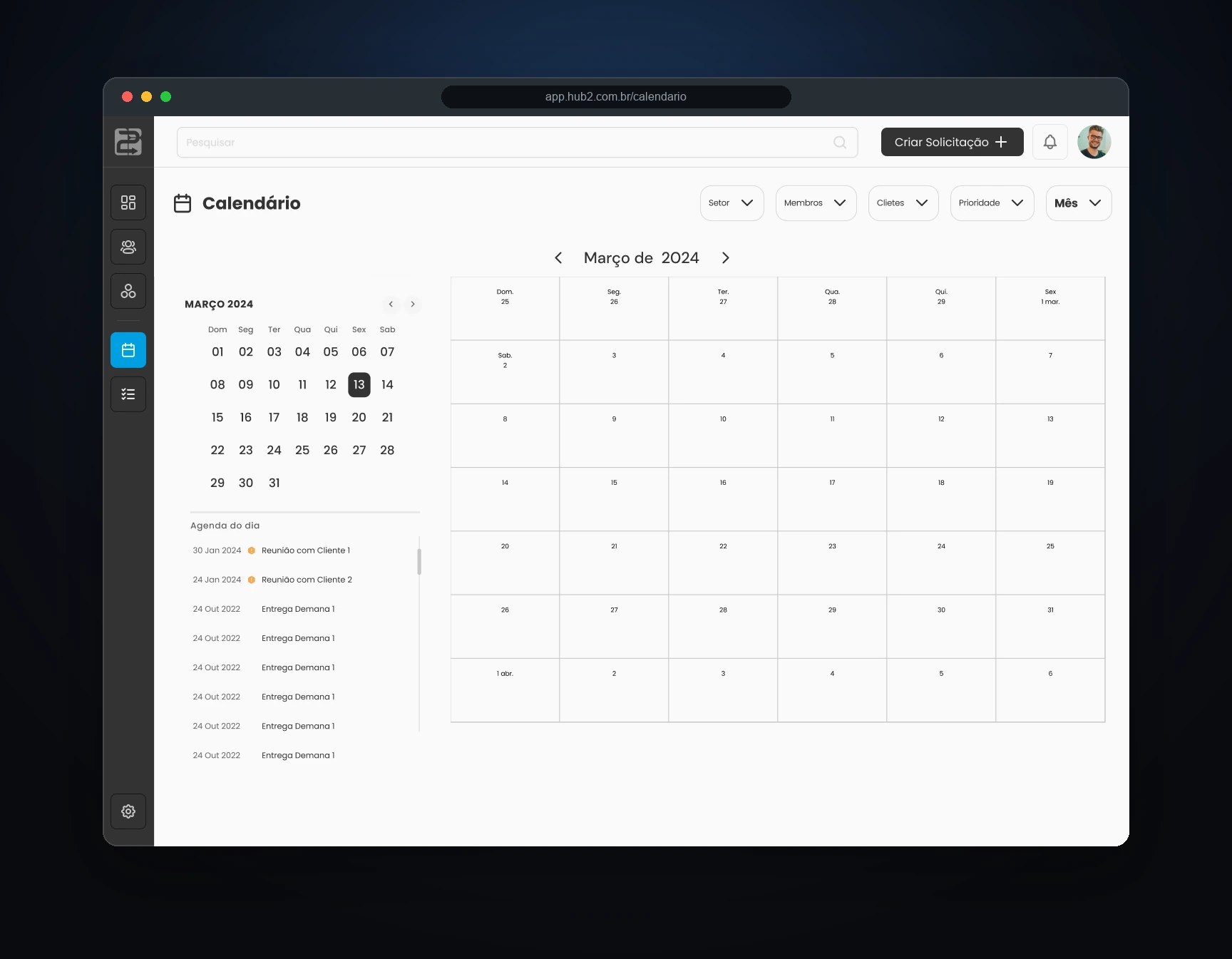Go to previous month in main calendar
1232x959 pixels.
(558, 258)
